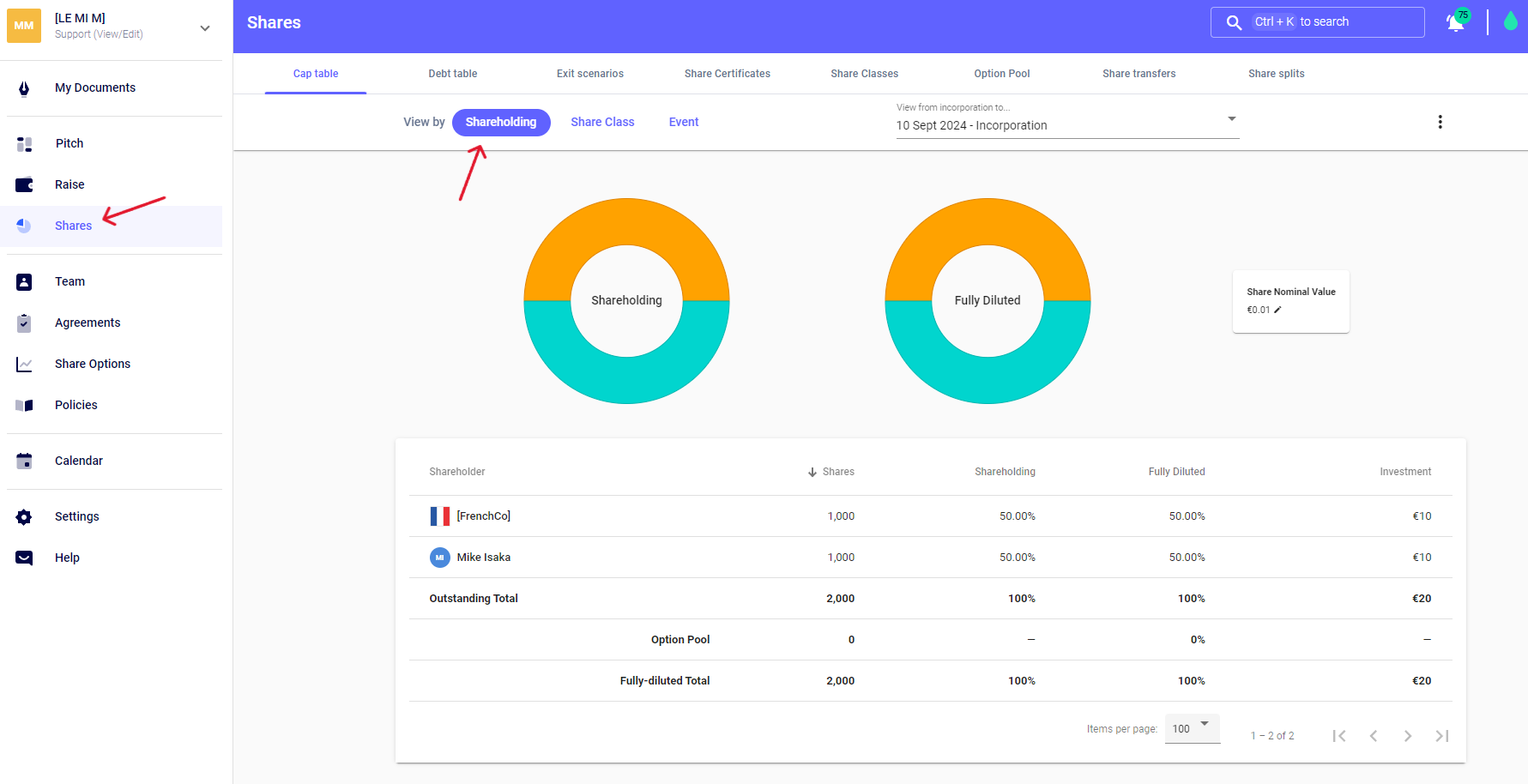Click the Settings gear icon in sidebar
Screen dimensions: 1528x784
[24, 516]
